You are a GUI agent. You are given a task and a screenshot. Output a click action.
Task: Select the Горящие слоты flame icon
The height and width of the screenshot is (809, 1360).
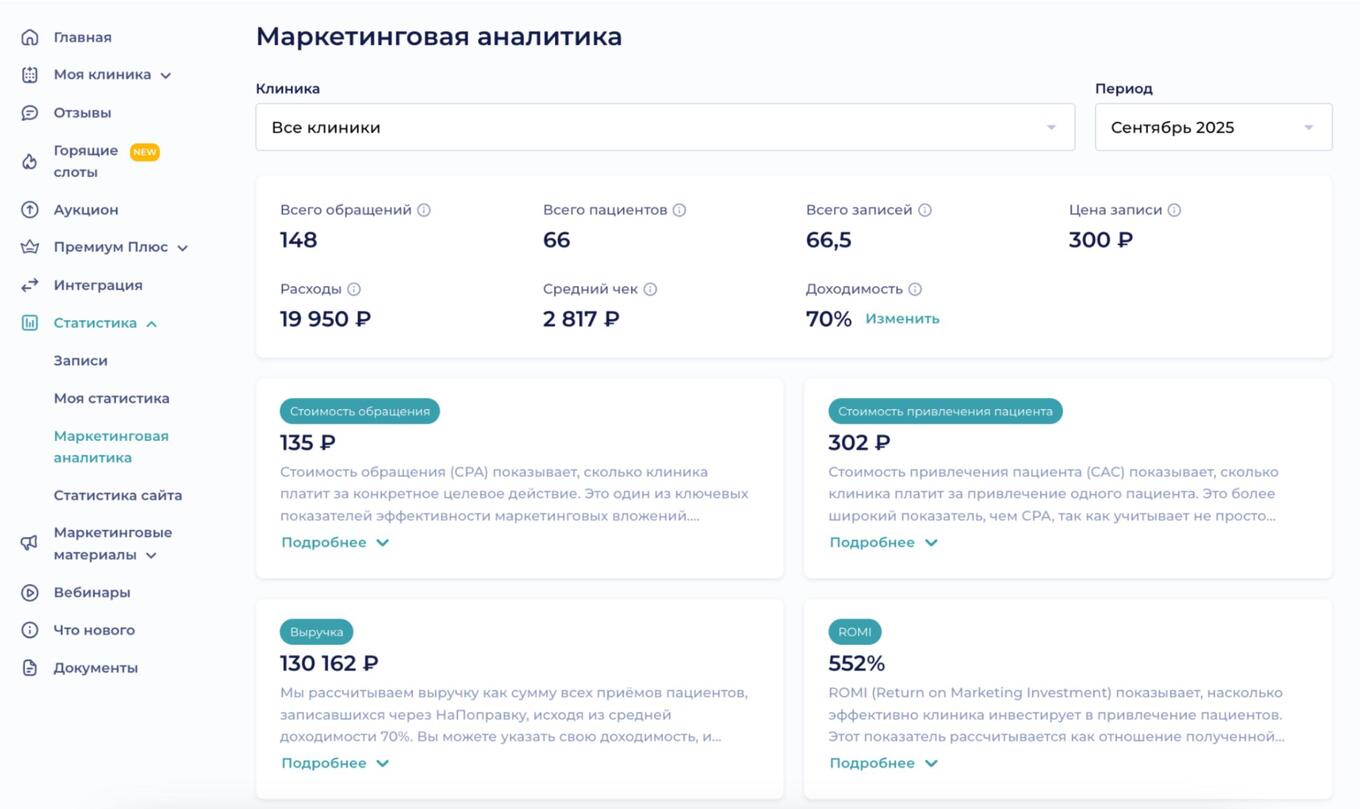(27, 160)
